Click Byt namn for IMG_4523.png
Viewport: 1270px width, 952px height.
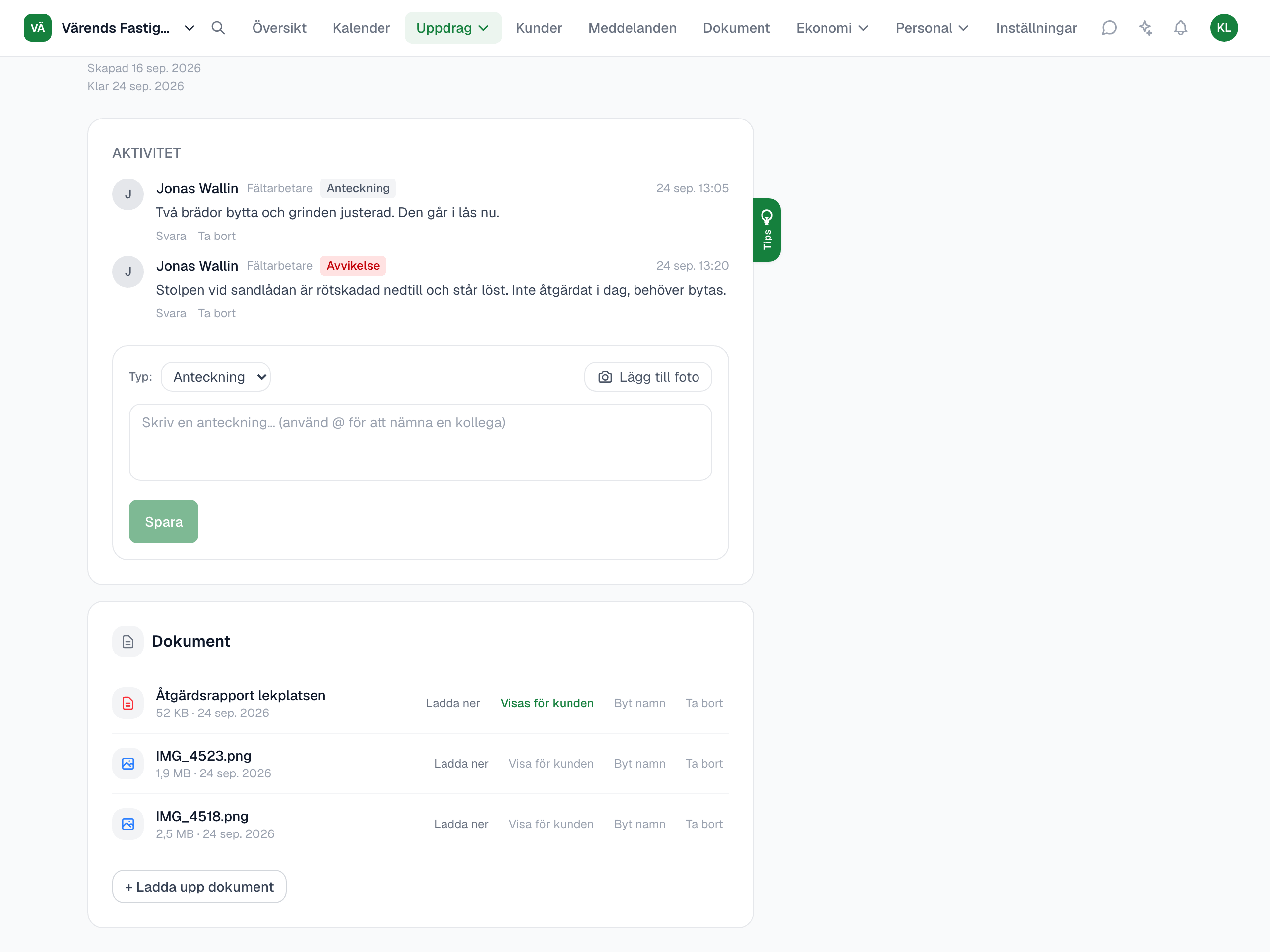point(639,764)
